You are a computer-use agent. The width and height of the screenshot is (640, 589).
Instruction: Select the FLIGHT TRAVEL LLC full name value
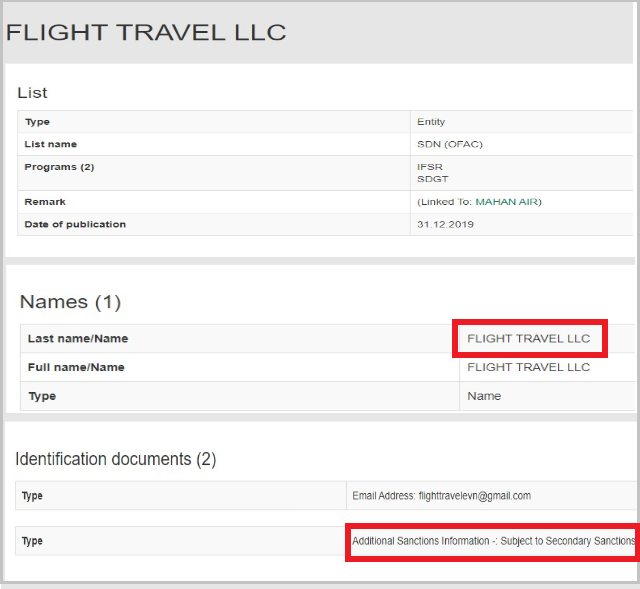(528, 367)
